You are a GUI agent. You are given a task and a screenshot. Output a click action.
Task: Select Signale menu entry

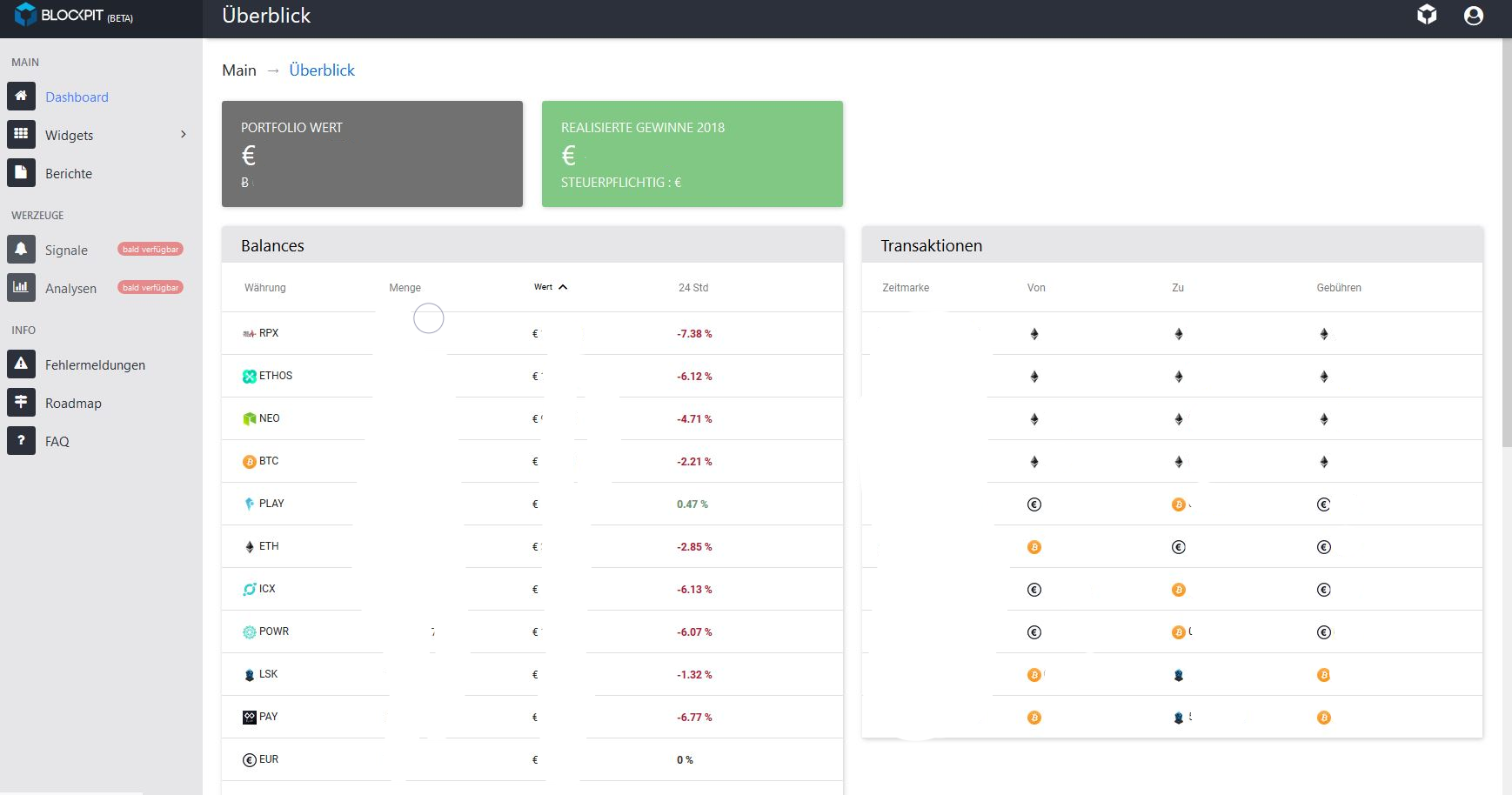tap(66, 251)
